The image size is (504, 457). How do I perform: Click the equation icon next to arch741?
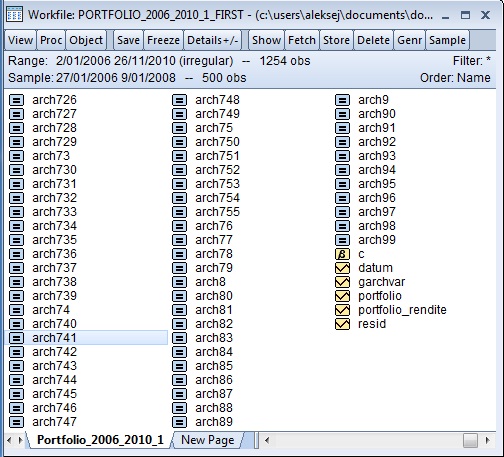(16, 338)
